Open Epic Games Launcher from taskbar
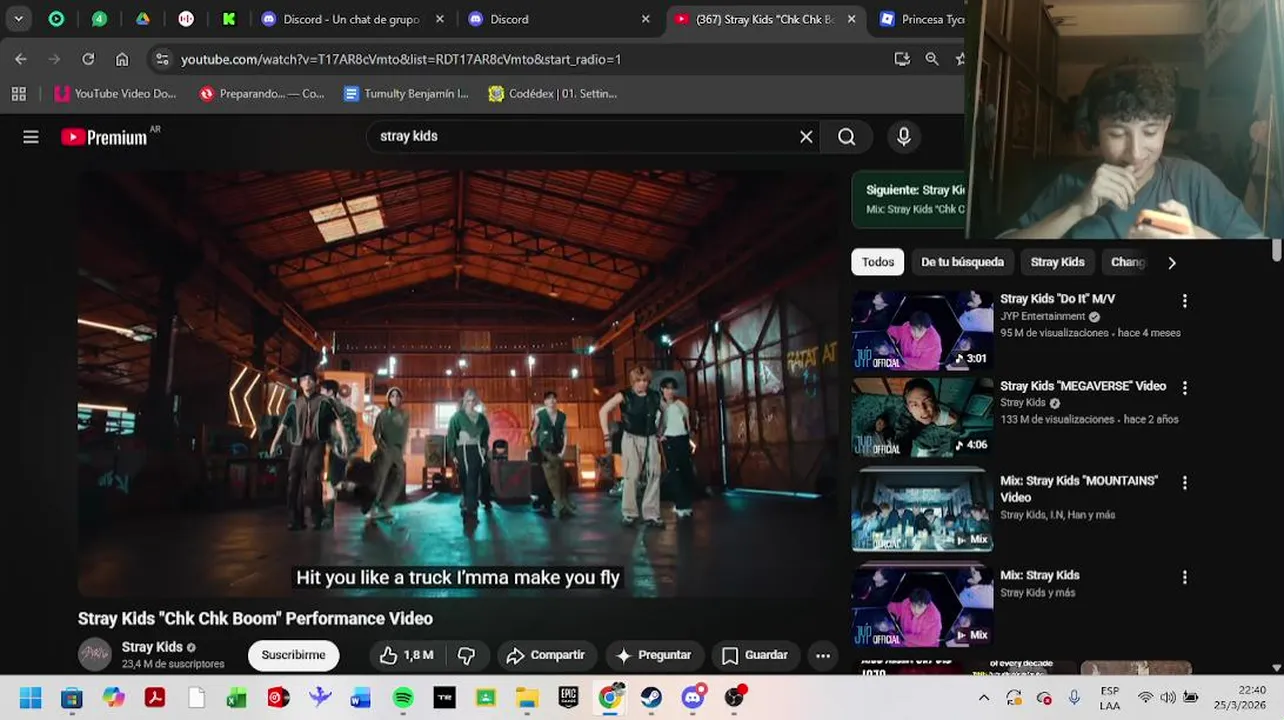1284x720 pixels. click(568, 697)
